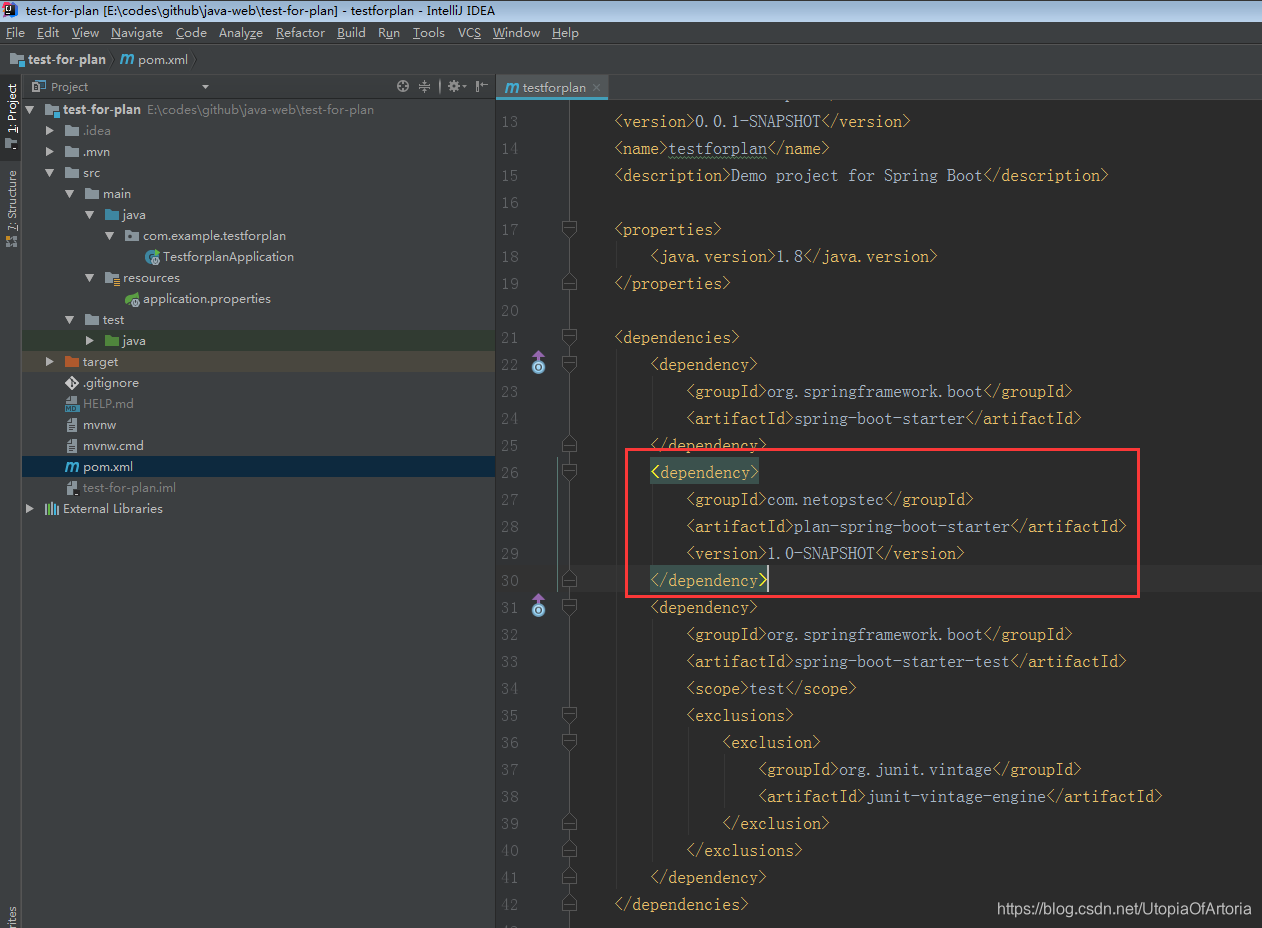Click the plan-spring-boot-starter artifactId text
This screenshot has width=1262, height=928.
coord(902,526)
